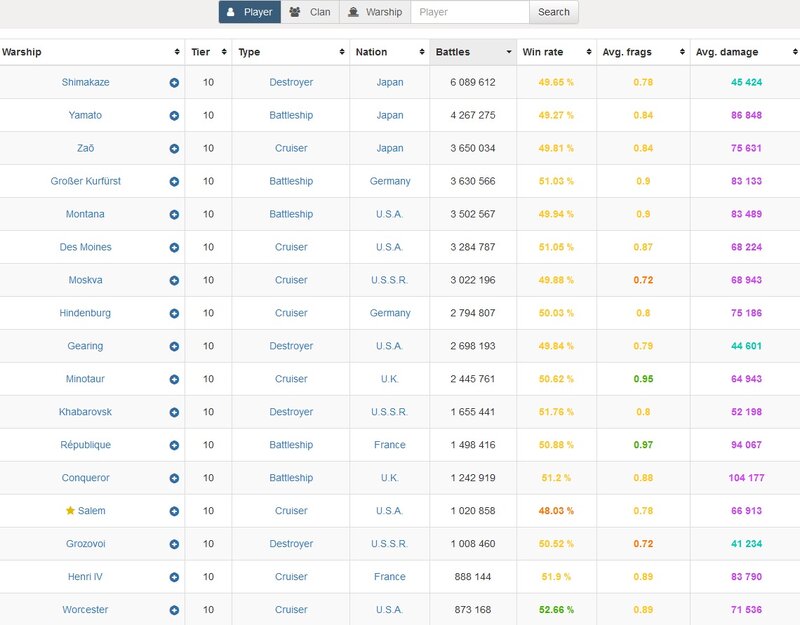Viewport: 800px width, 625px height.
Task: Click Cruiser type link in Hindenburg row
Action: coord(291,313)
